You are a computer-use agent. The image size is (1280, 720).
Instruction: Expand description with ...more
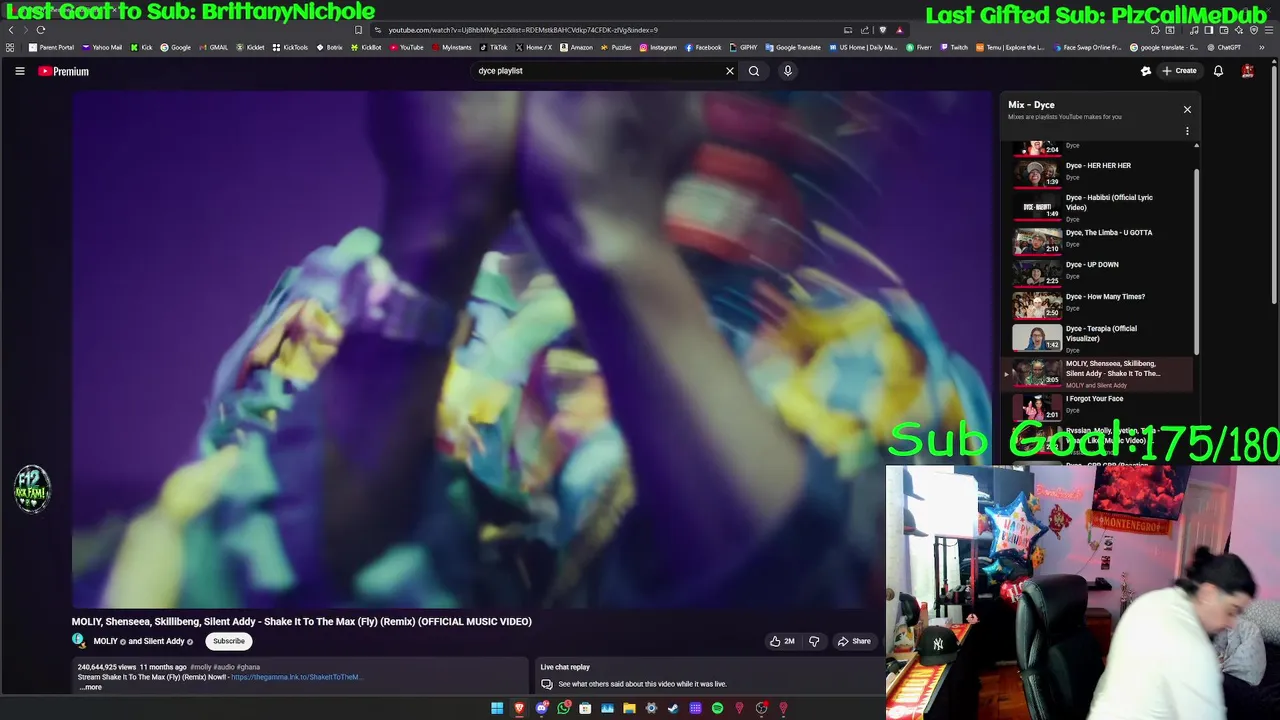[91, 687]
